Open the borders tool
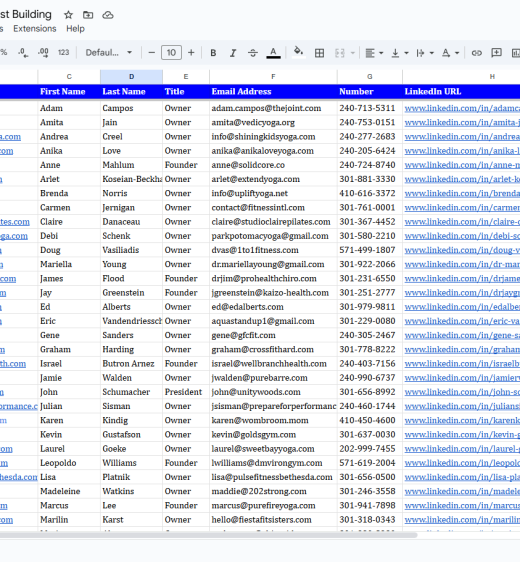The height and width of the screenshot is (562, 520). click(x=319, y=53)
